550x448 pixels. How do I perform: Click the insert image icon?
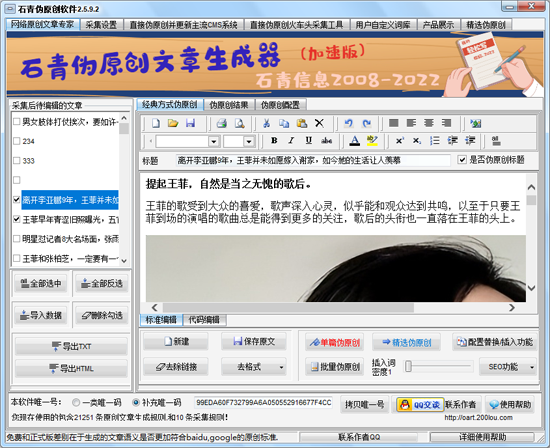pyautogui.click(x=476, y=123)
